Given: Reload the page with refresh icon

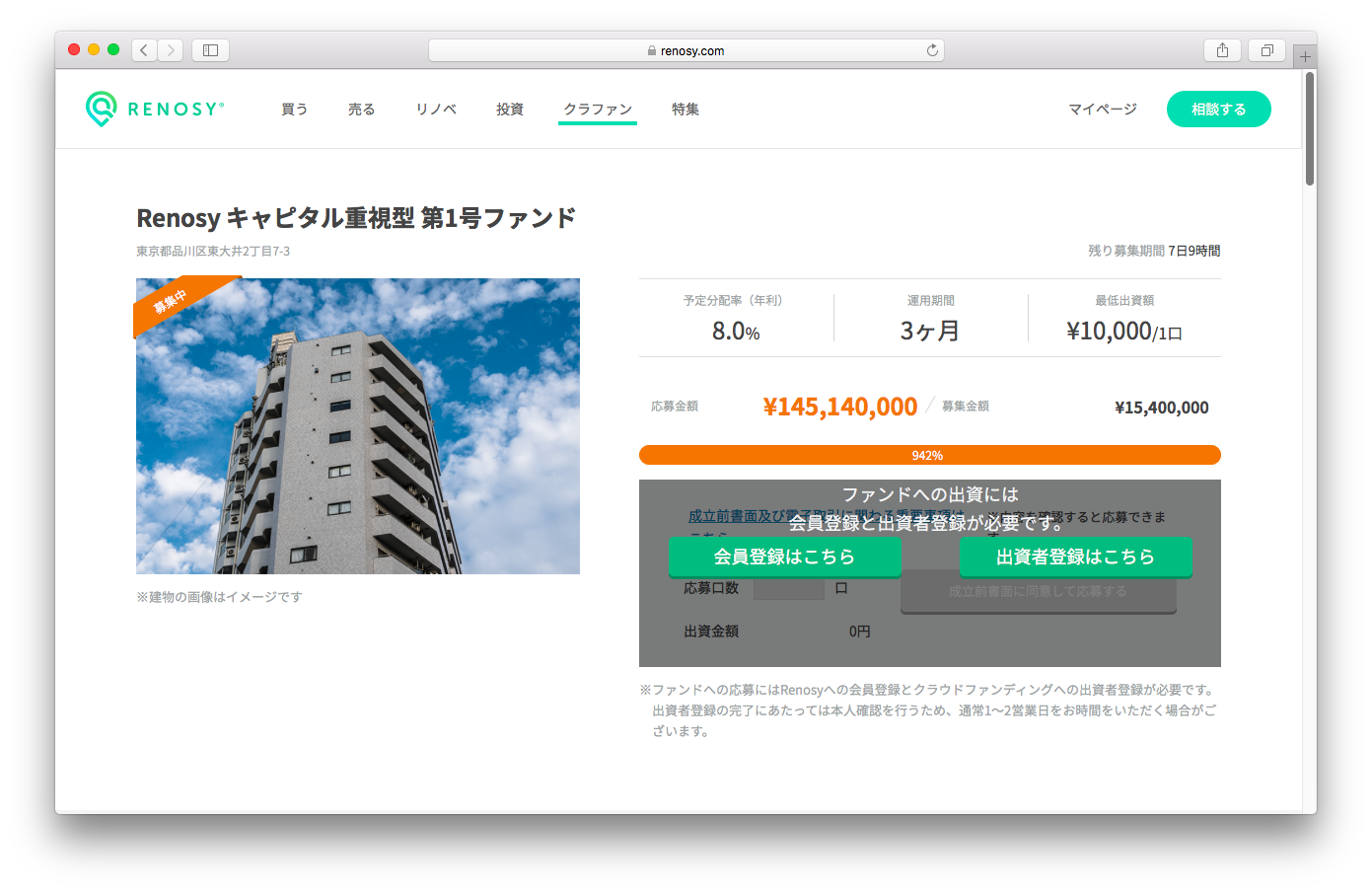Looking at the screenshot, I should click(x=932, y=50).
